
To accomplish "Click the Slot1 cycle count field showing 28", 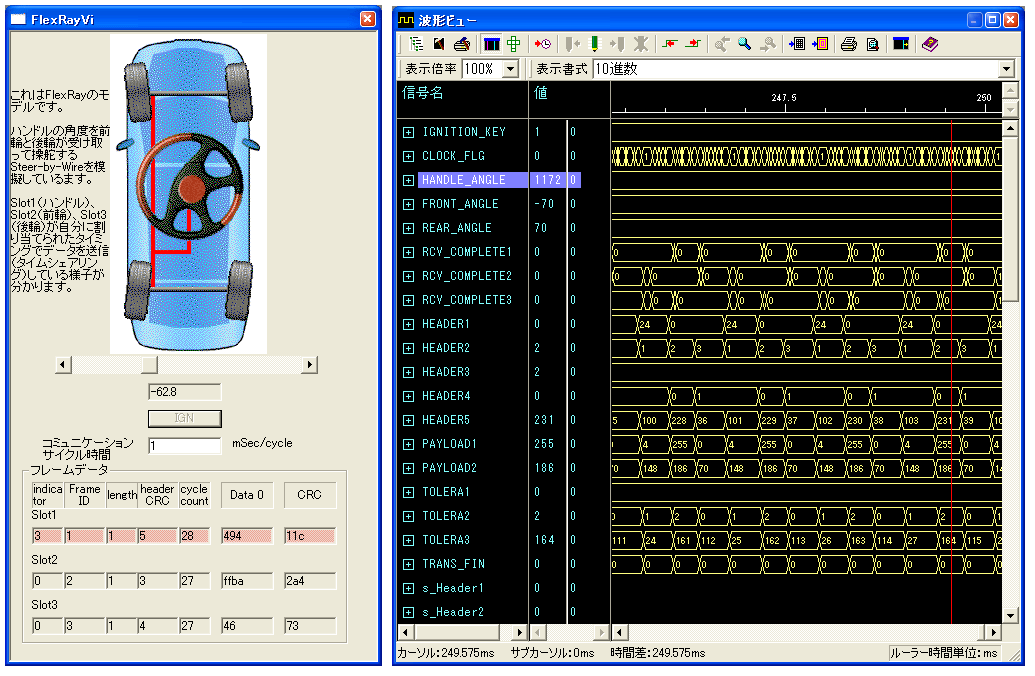I will click(195, 536).
